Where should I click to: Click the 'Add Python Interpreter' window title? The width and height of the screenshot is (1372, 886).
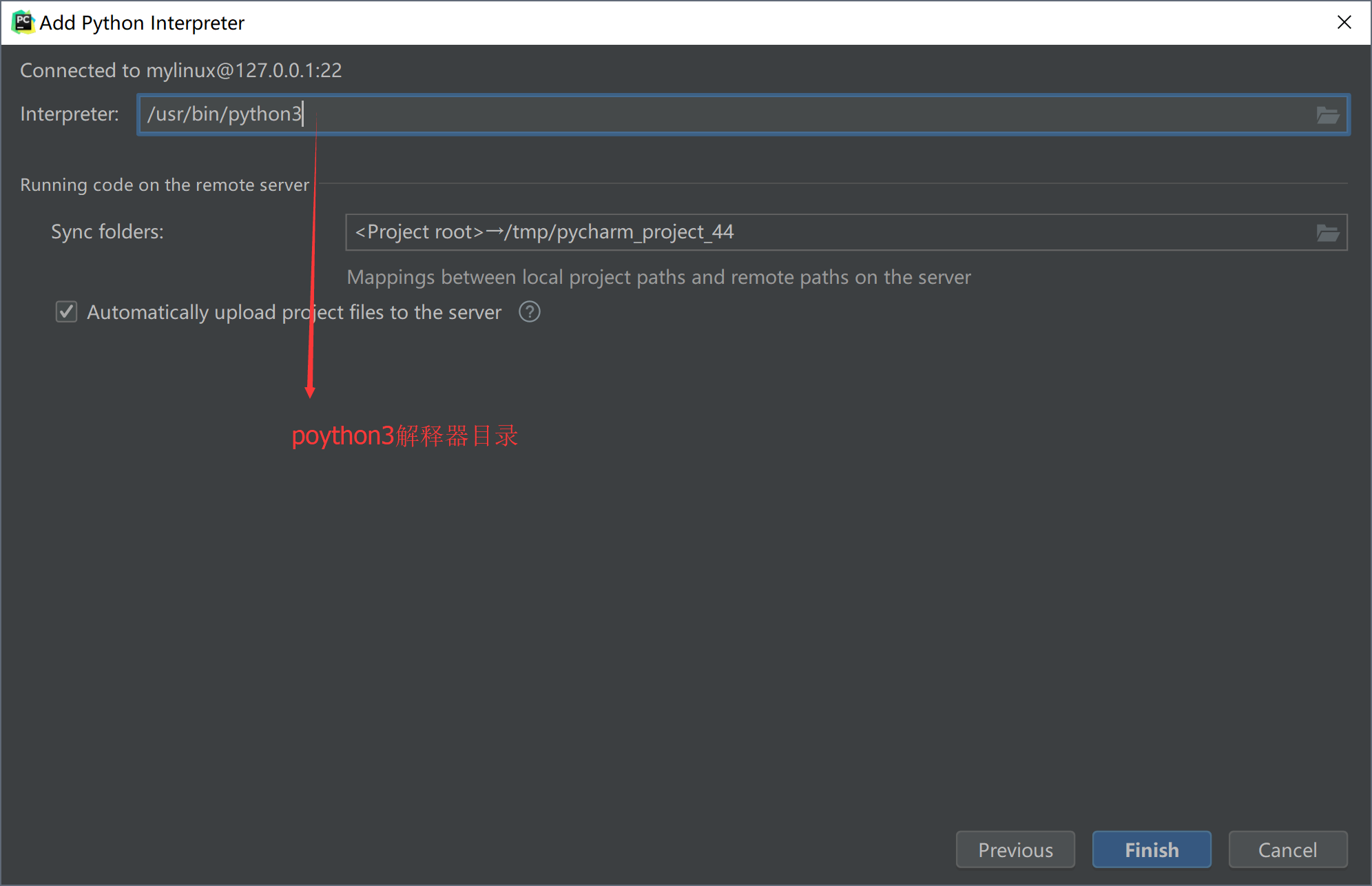(x=142, y=23)
